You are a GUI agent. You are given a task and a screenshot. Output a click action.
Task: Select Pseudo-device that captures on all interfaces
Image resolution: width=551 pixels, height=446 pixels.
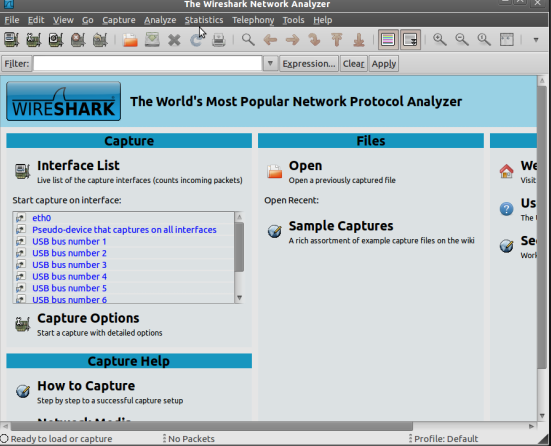pos(124,230)
